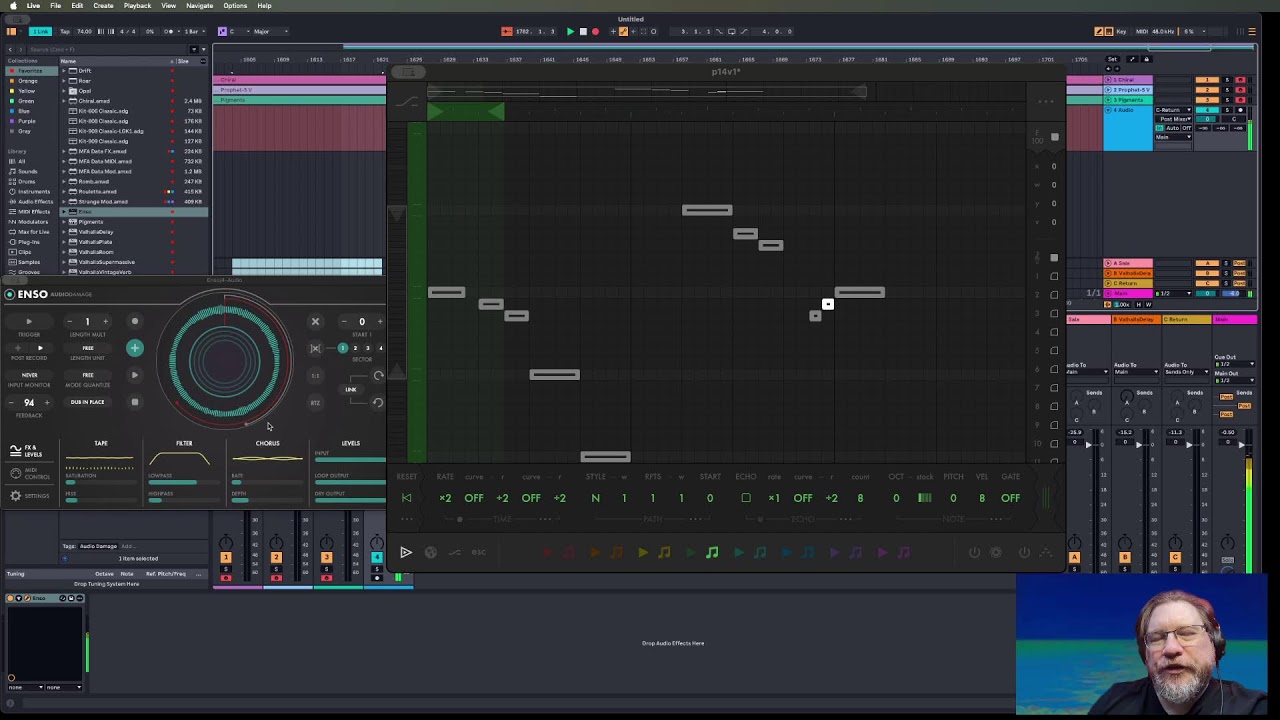Image resolution: width=1280 pixels, height=720 pixels.
Task: Open the Create menu
Action: [x=103, y=6]
